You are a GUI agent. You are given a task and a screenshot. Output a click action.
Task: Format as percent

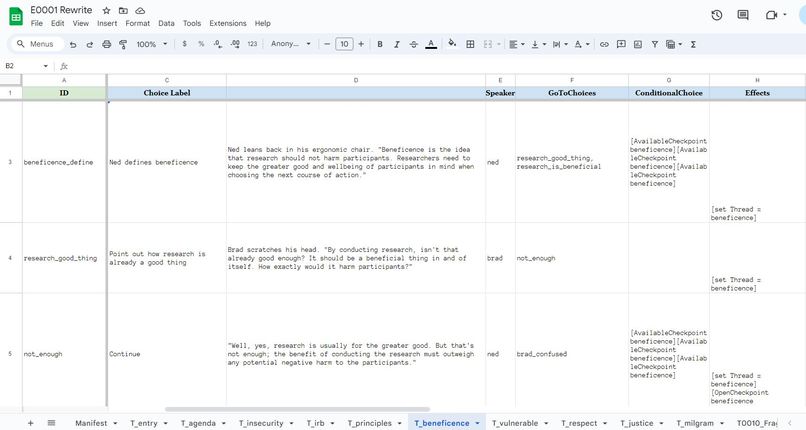(x=201, y=44)
